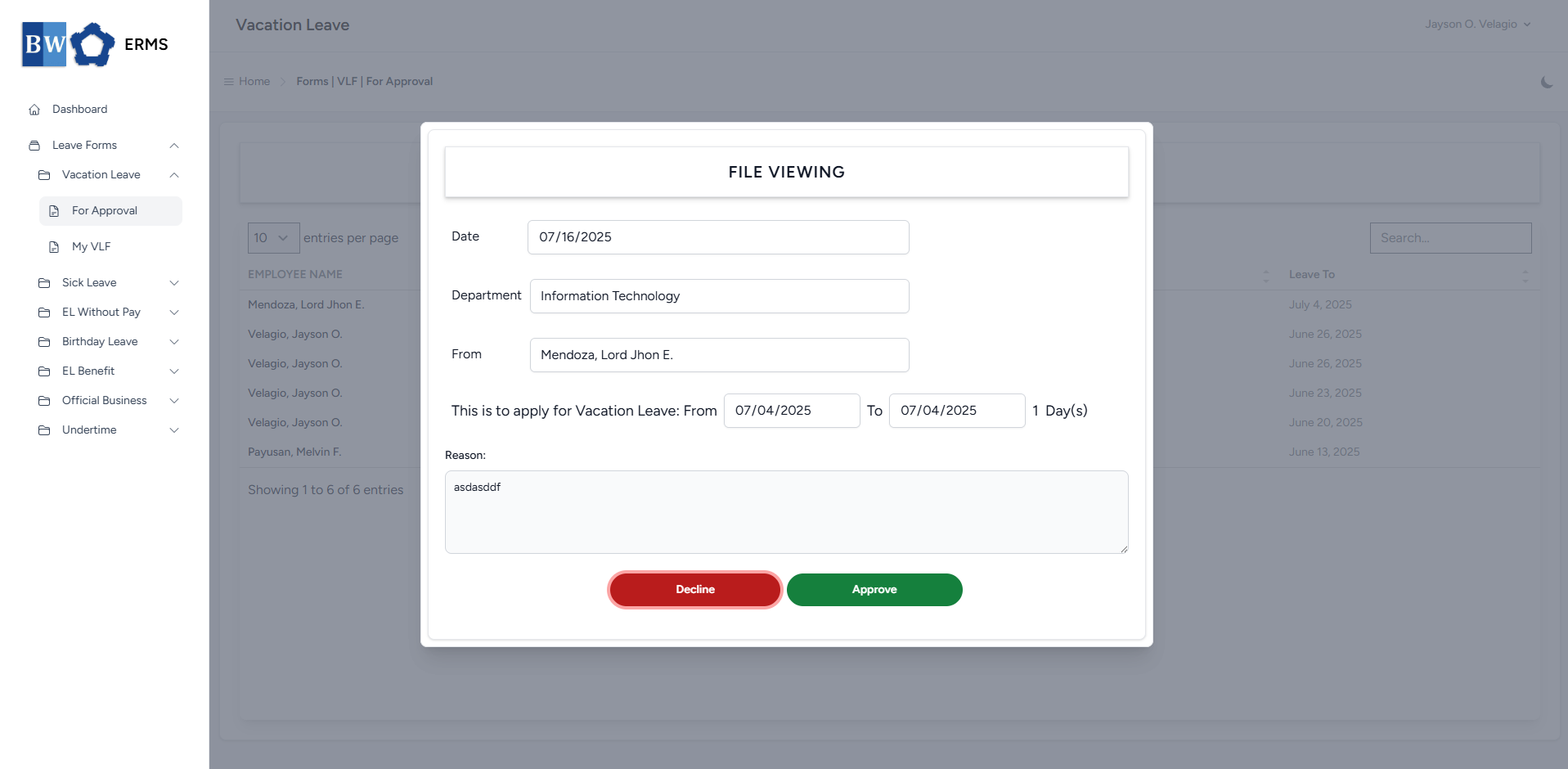This screenshot has height=769, width=1568.
Task: Expand the EL Benefit chevron
Action: pyautogui.click(x=174, y=371)
